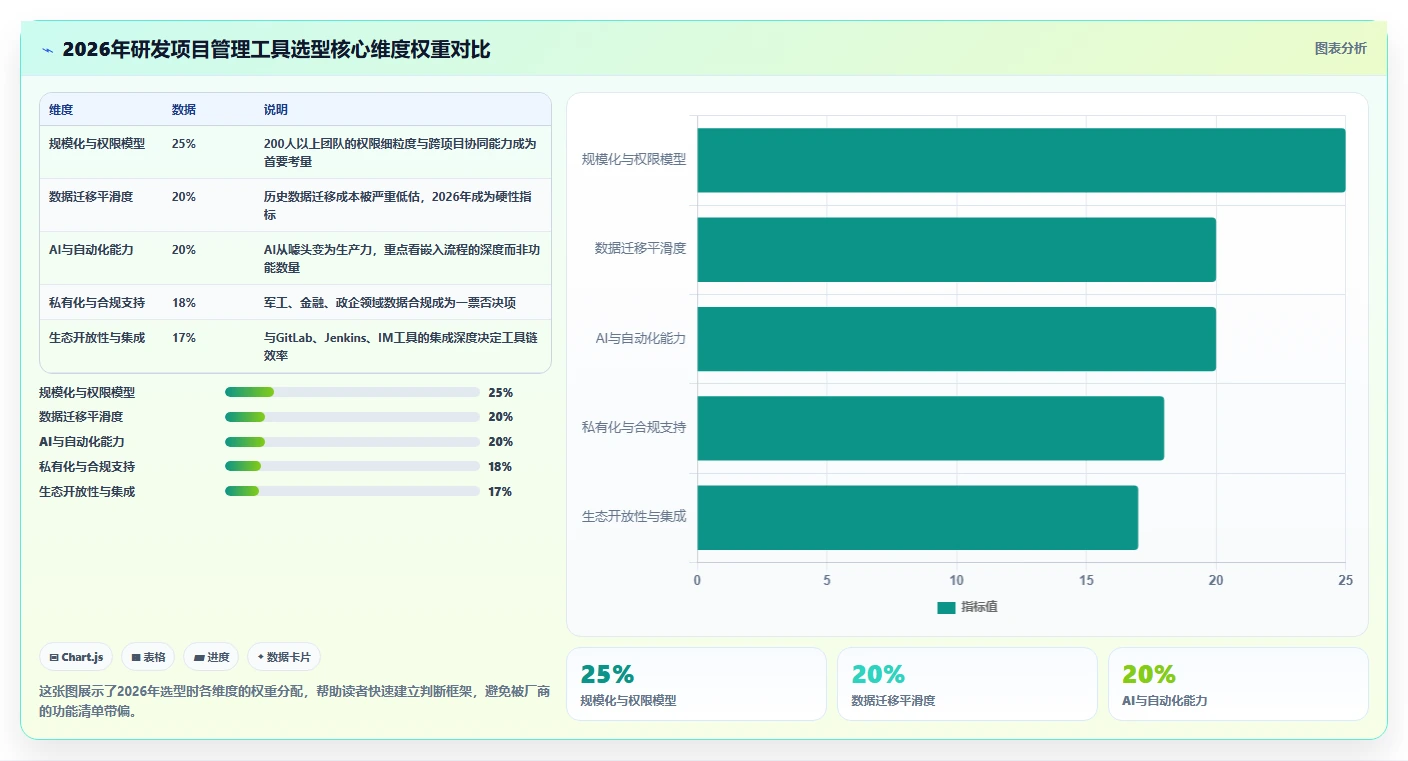Click the 生态开放性与集成 chart bar
This screenshot has height=761, width=1408.
(917, 517)
